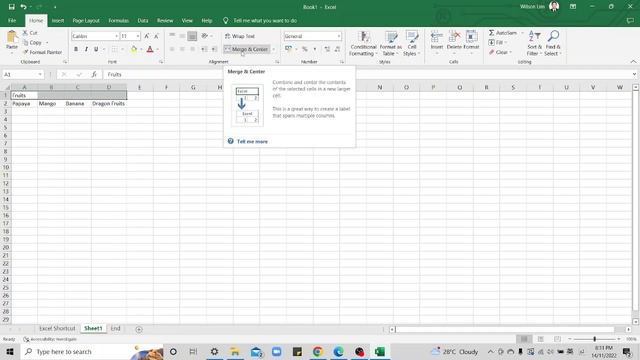The width and height of the screenshot is (640, 360).
Task: Align text right in the cell
Action: [192, 49]
